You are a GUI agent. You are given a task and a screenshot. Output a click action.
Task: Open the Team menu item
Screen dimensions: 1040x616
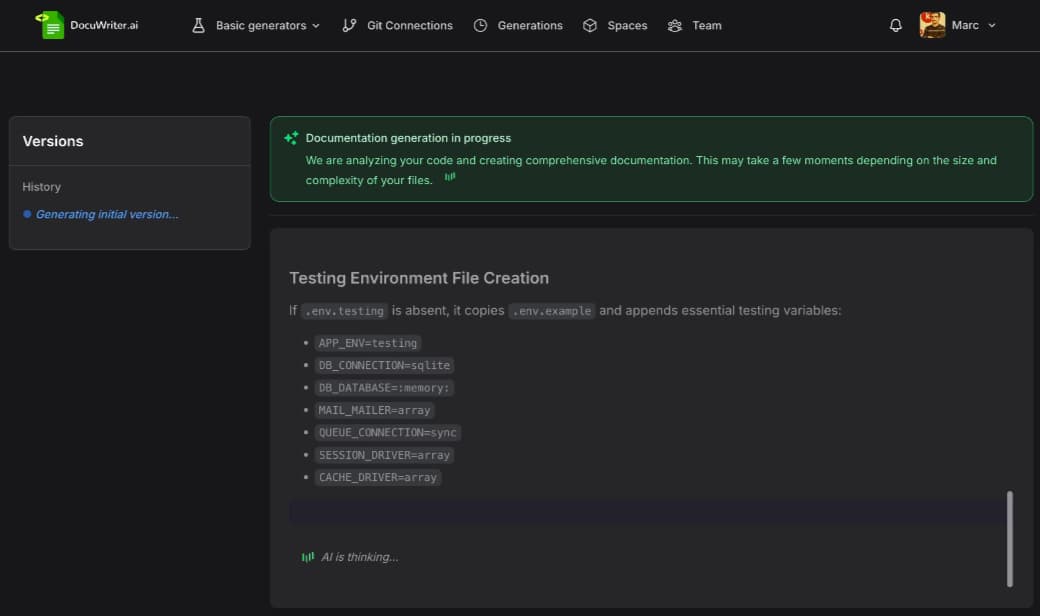pyautogui.click(x=706, y=25)
